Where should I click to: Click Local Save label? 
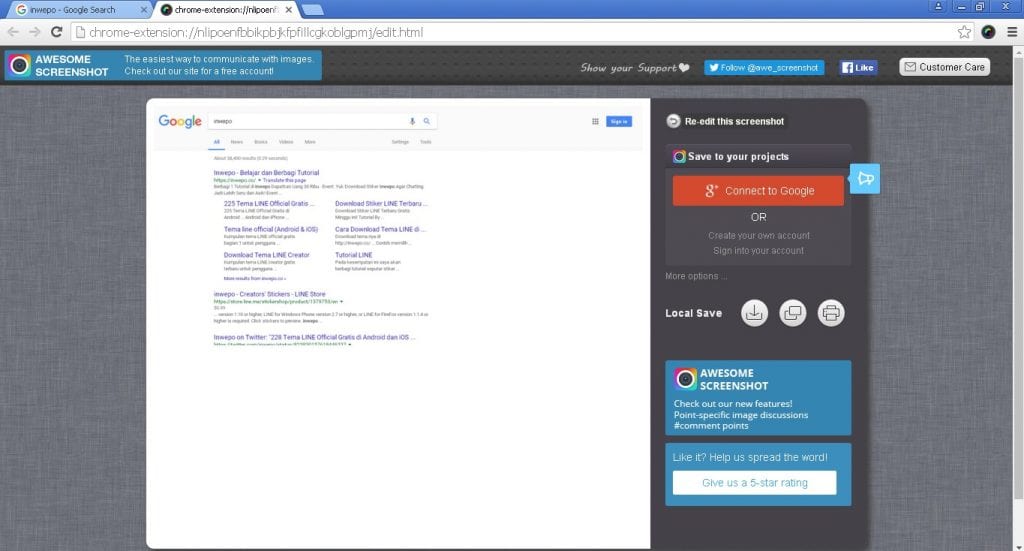(694, 313)
